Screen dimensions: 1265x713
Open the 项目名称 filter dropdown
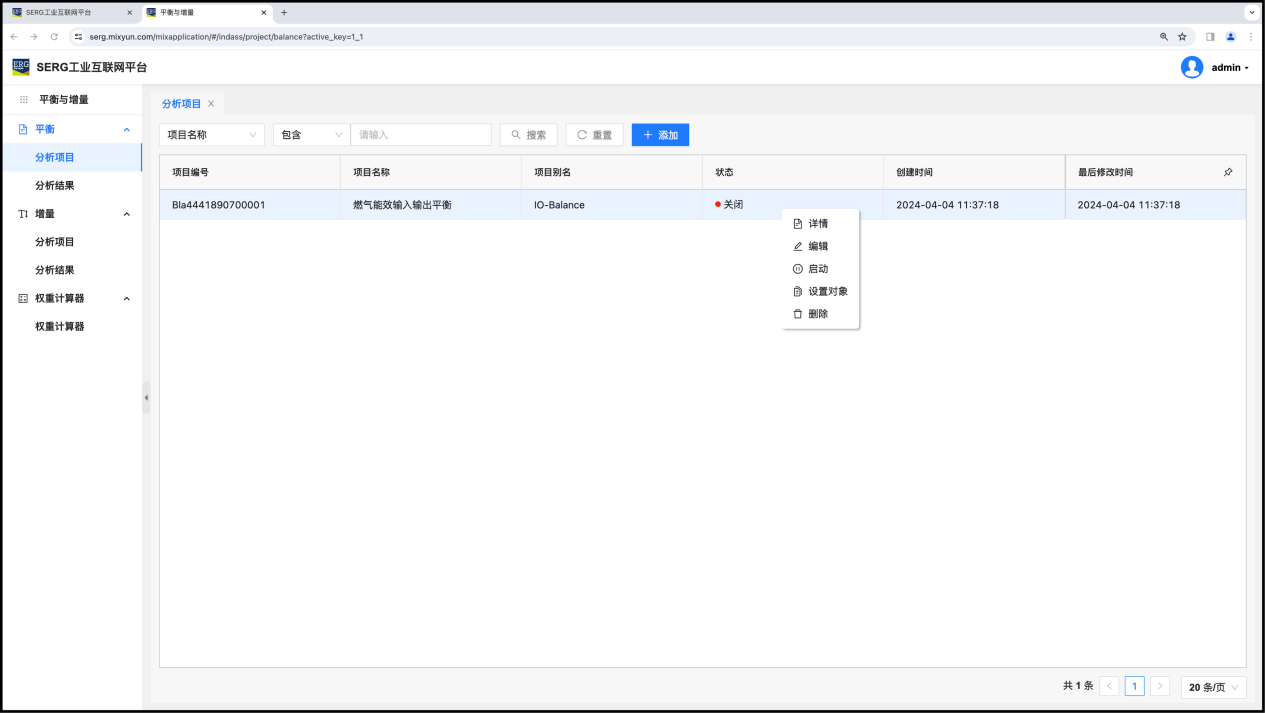211,135
